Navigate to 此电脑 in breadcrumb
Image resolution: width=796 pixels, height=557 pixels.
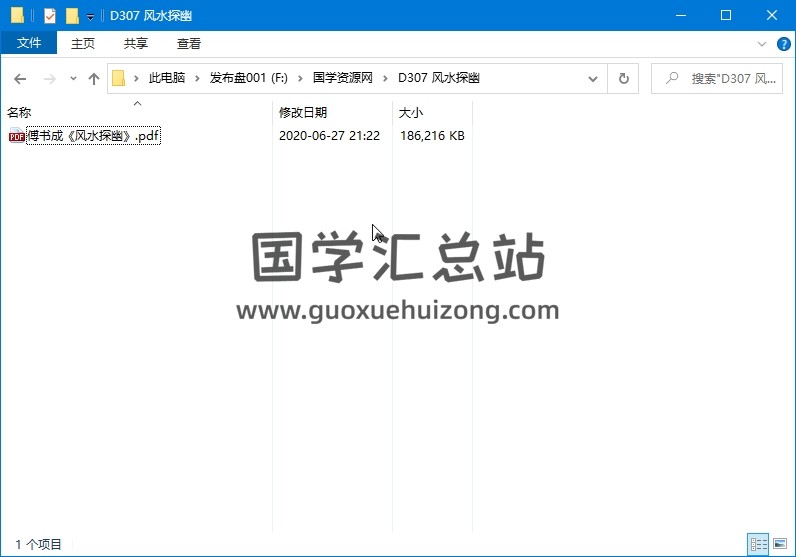167,78
